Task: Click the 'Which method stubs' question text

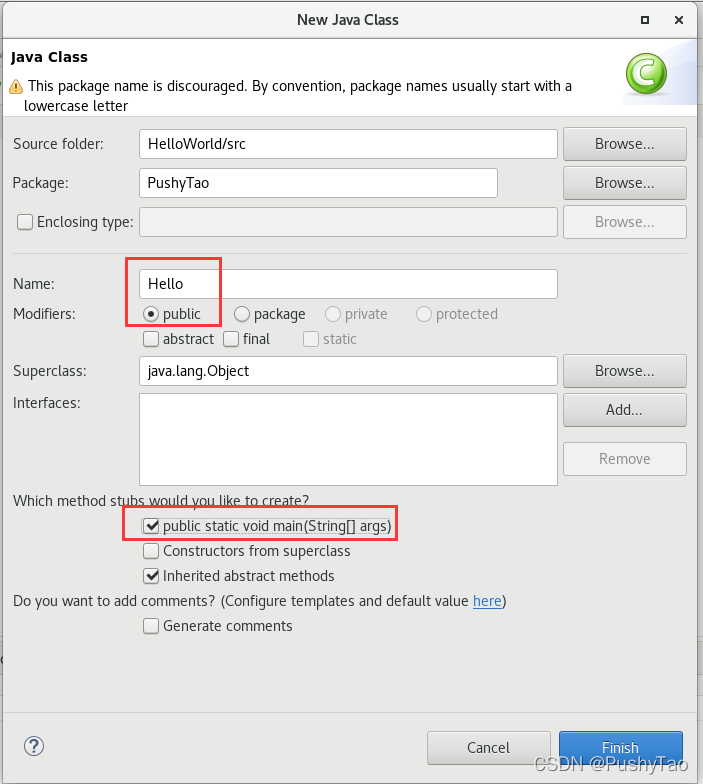Action: (161, 500)
